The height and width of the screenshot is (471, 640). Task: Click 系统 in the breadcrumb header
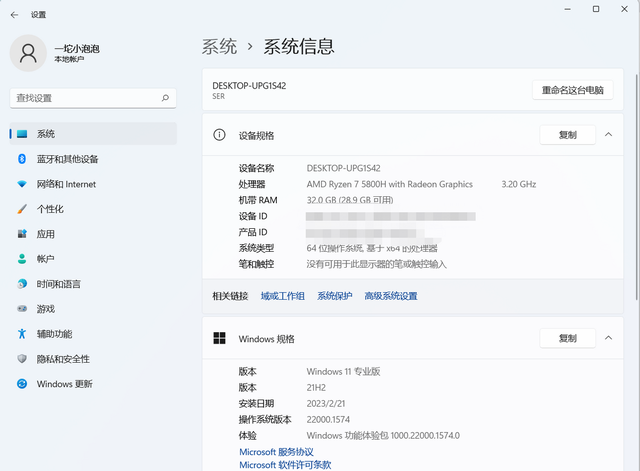220,46
